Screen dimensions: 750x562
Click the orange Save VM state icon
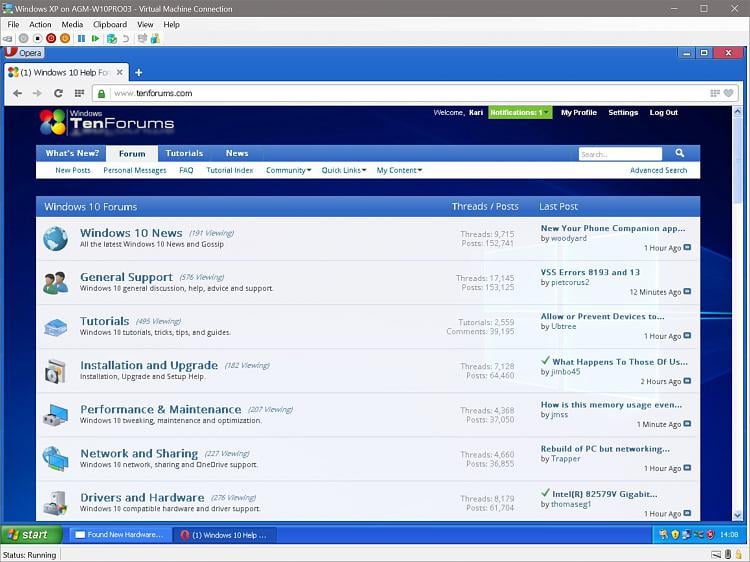tap(65, 39)
